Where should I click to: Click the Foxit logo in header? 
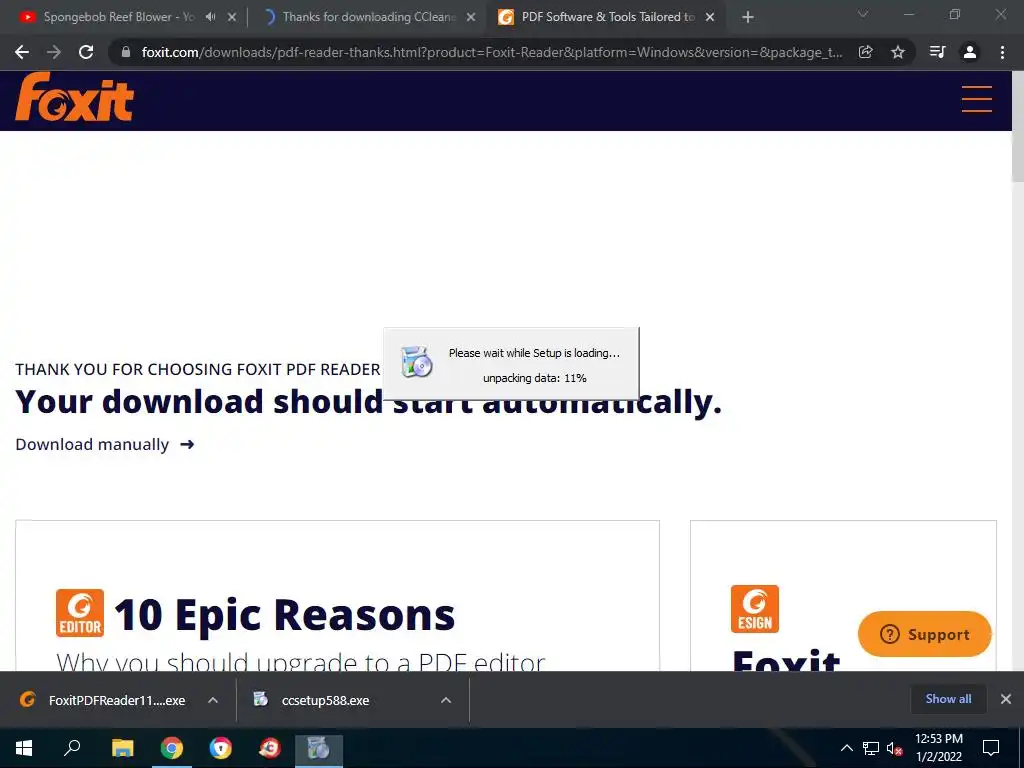point(74,97)
